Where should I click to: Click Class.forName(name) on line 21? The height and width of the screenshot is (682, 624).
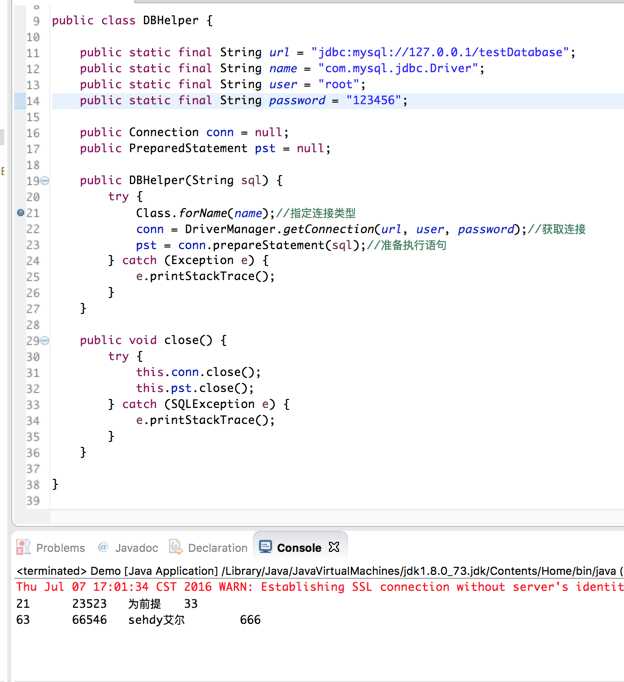point(205,213)
